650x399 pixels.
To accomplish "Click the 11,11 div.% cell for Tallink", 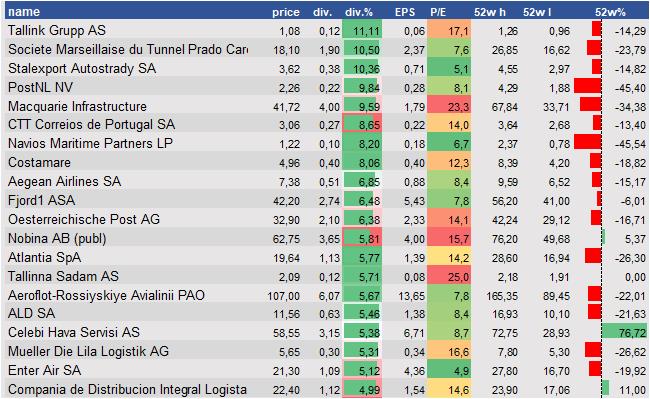I will [x=362, y=30].
